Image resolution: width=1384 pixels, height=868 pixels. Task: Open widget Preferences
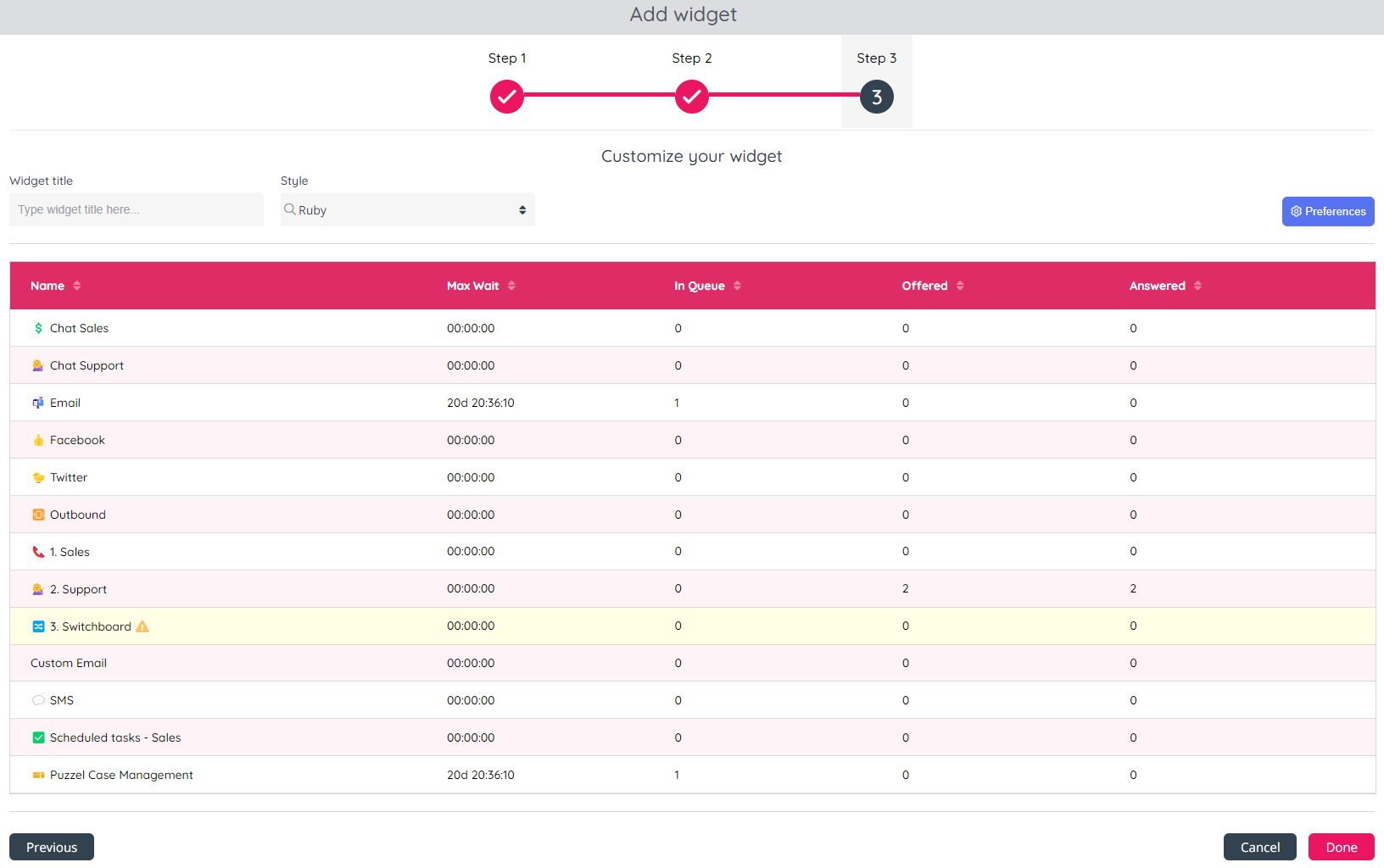coord(1327,211)
